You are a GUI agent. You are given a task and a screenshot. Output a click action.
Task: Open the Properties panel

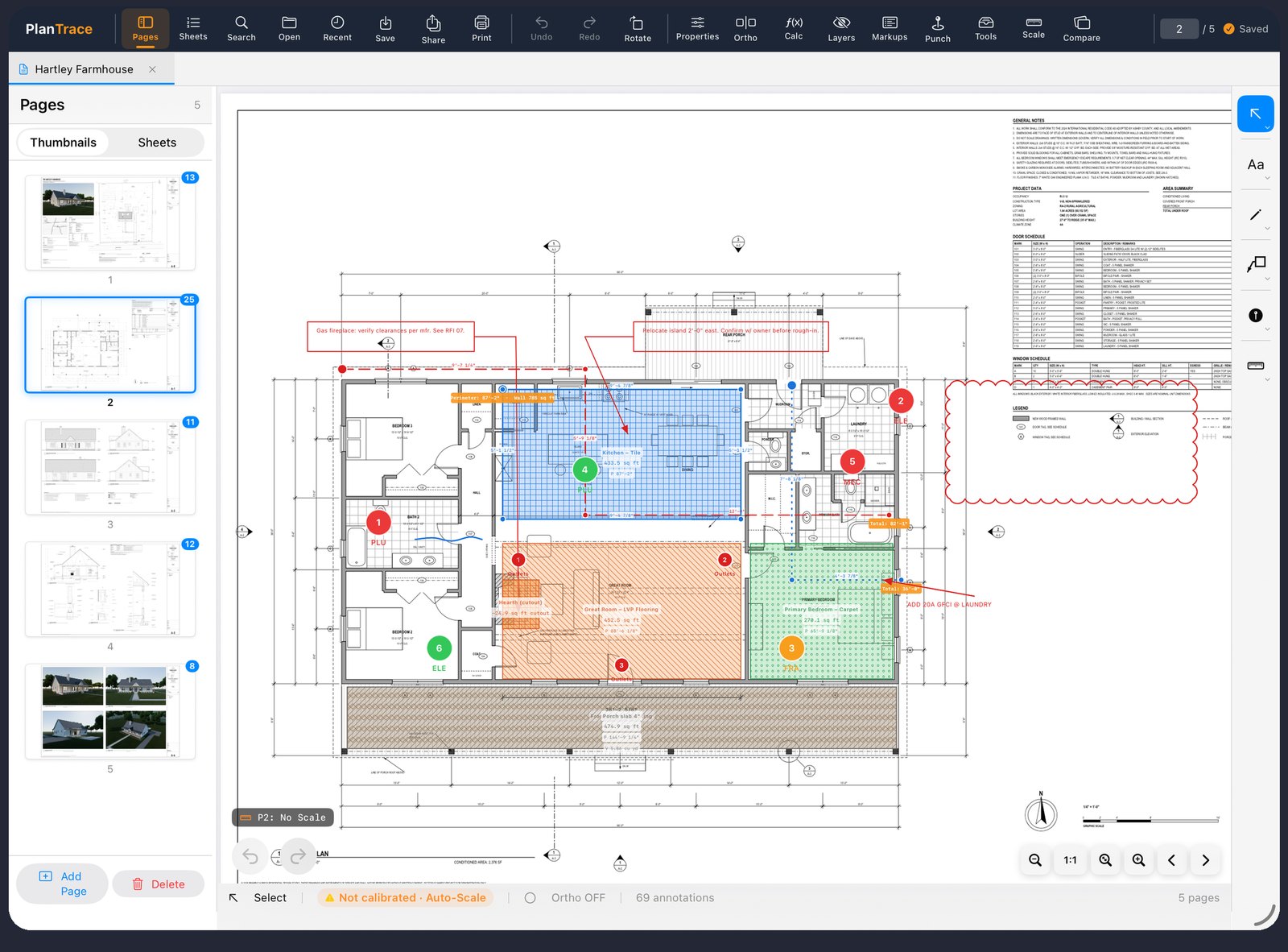click(697, 28)
